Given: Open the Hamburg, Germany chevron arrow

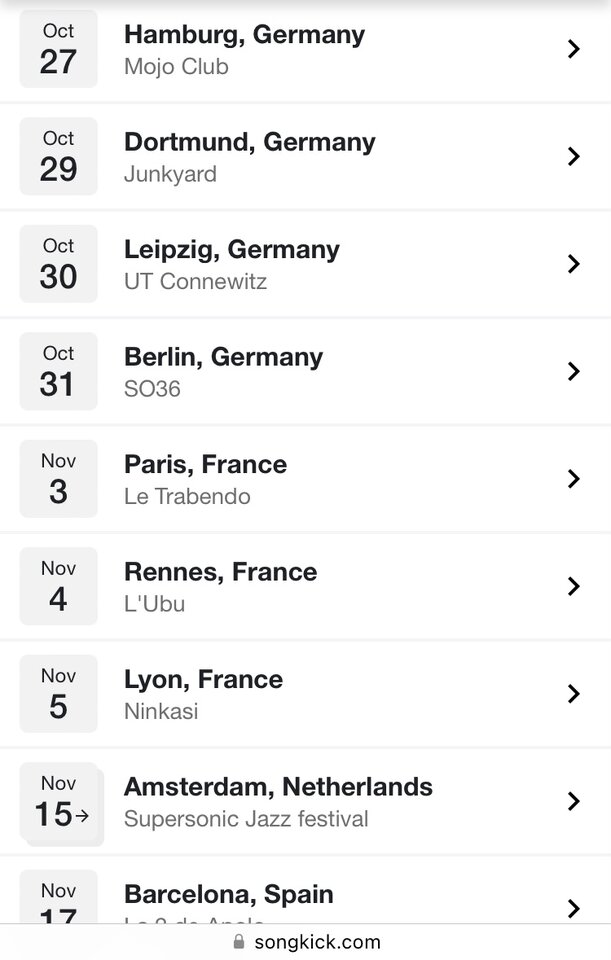Looking at the screenshot, I should [x=573, y=49].
